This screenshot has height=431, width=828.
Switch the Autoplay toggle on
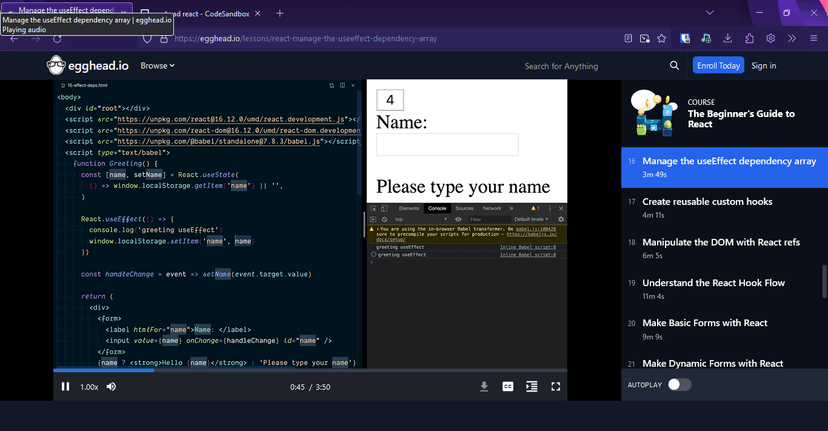pos(679,384)
